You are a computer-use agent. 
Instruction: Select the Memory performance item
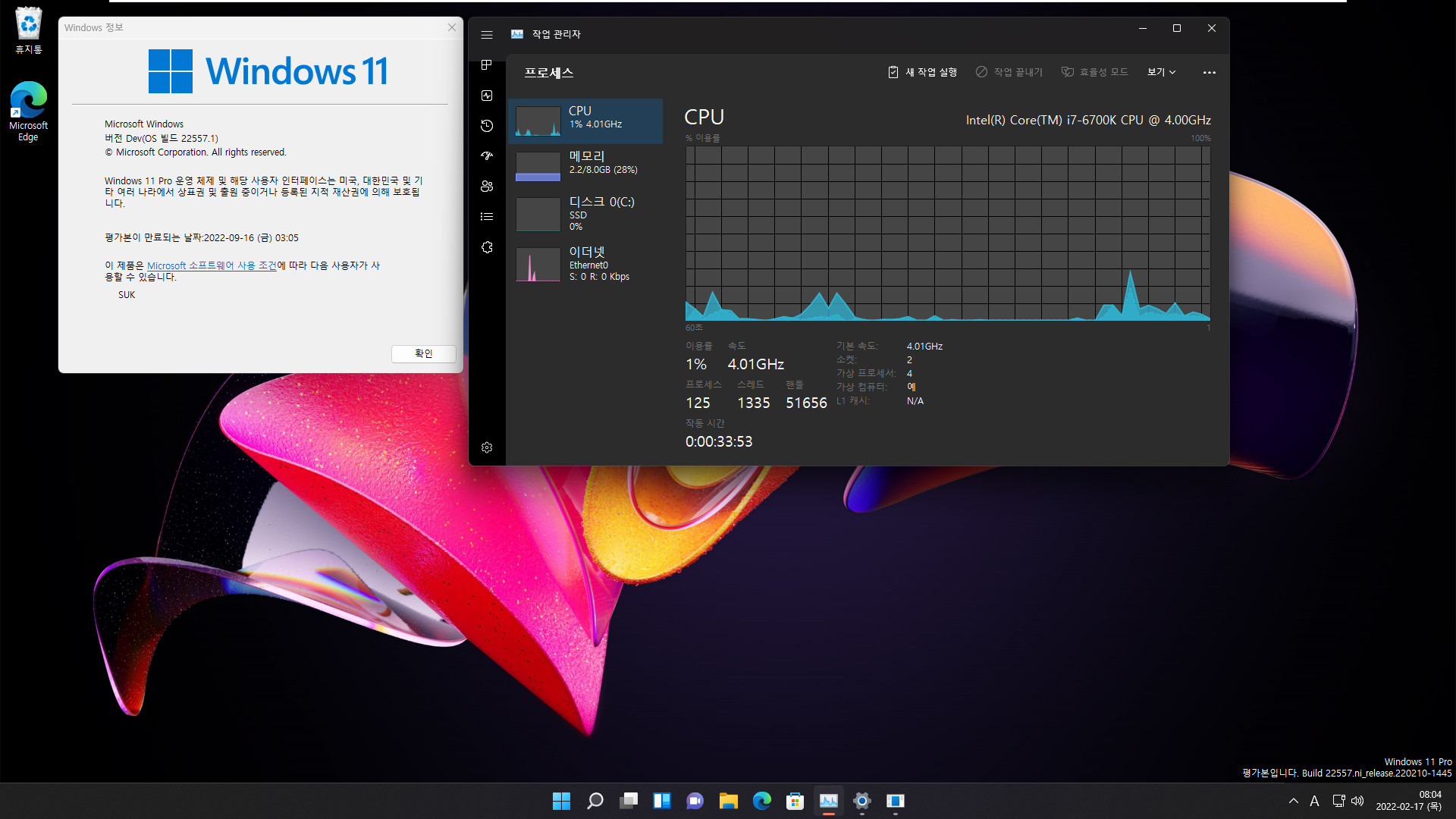585,166
